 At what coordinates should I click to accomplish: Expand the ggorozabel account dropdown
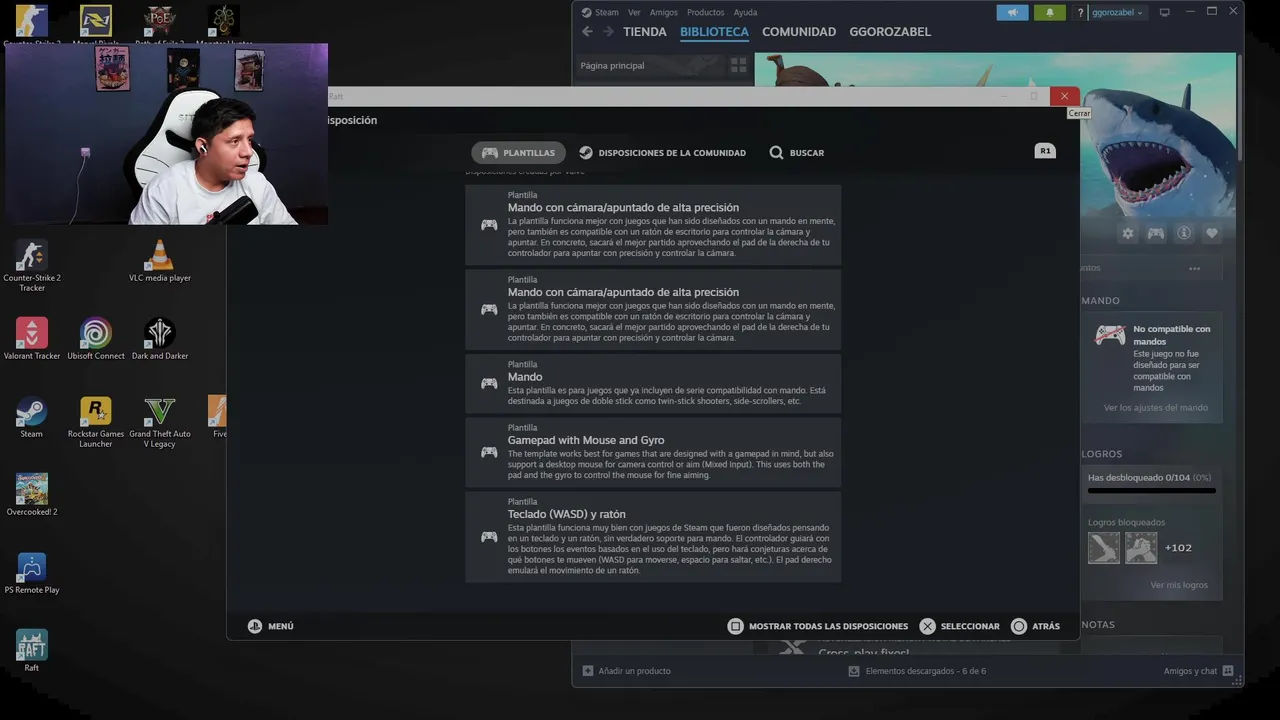coord(1118,12)
